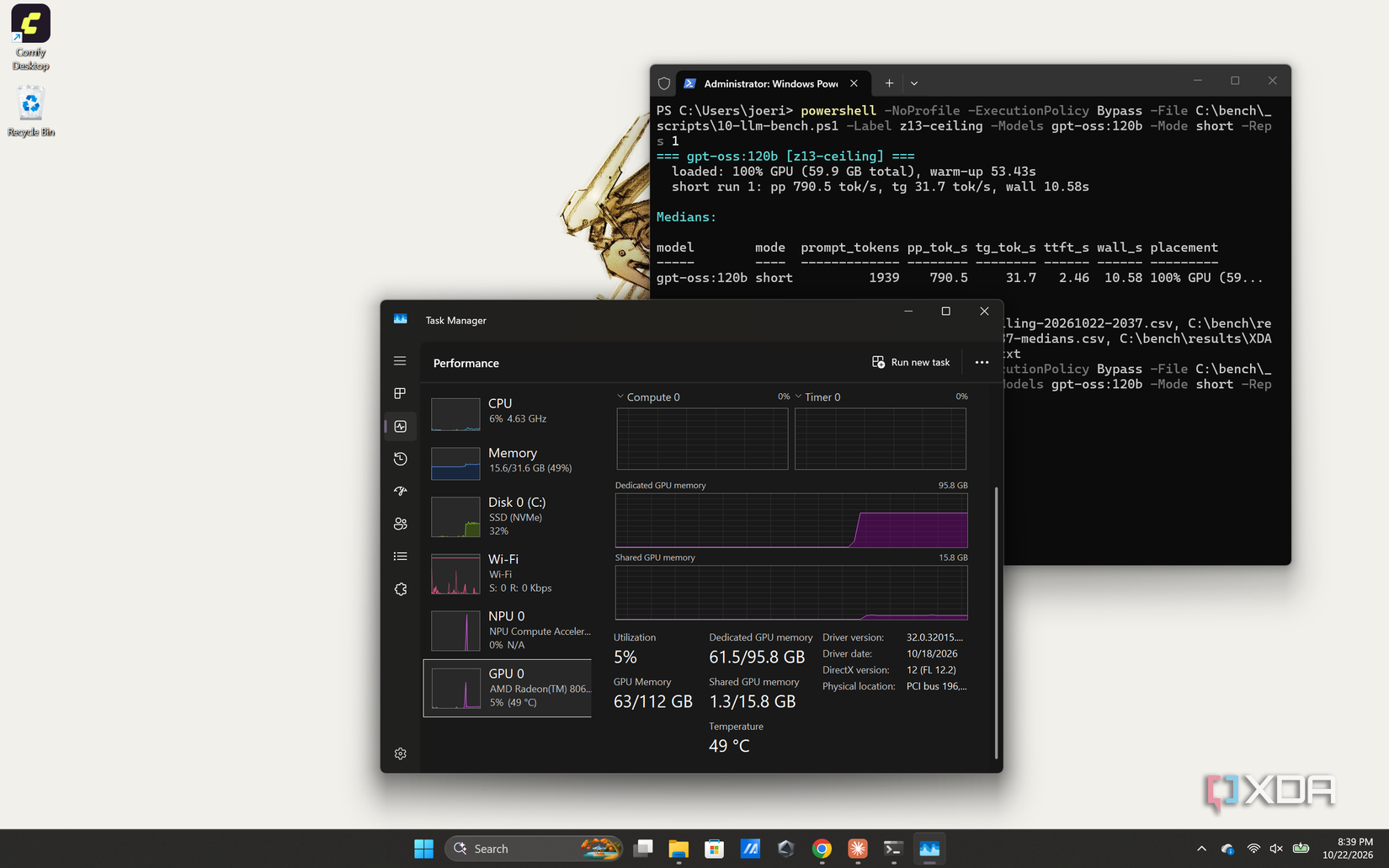Select the NPU 0 performance item
Screen dimensions: 1389x868
(x=508, y=631)
